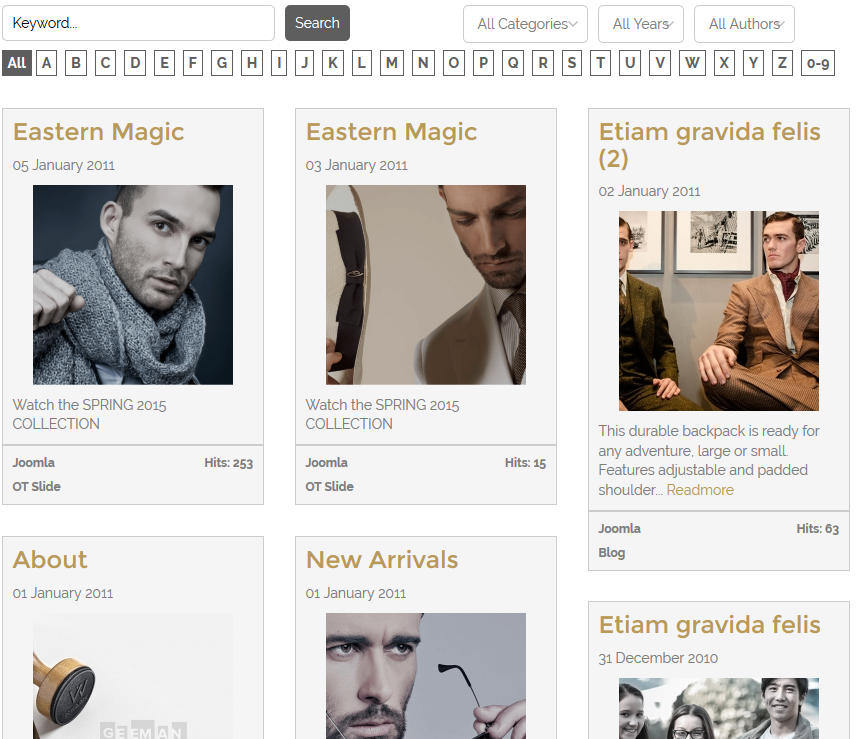The height and width of the screenshot is (739, 858).
Task: Filter articles by letter H
Action: 252,63
